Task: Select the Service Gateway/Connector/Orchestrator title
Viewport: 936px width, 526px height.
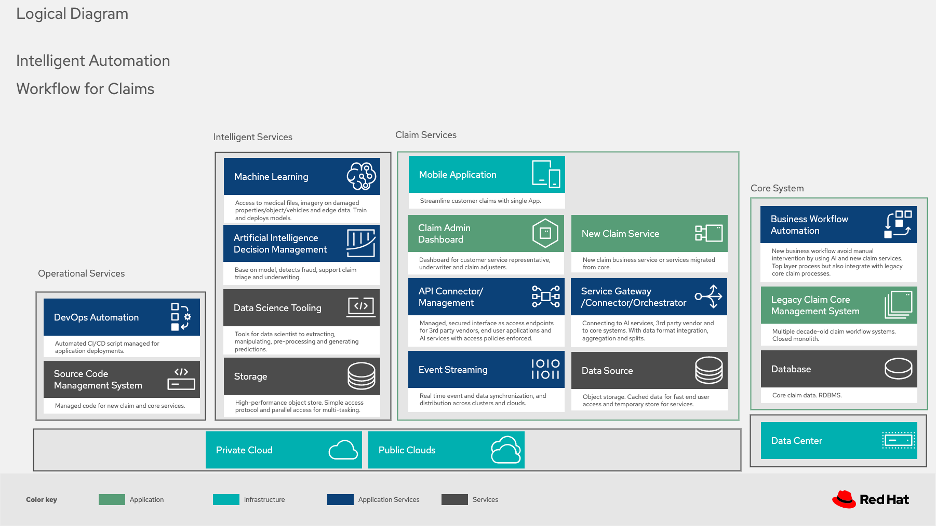Action: [633, 297]
